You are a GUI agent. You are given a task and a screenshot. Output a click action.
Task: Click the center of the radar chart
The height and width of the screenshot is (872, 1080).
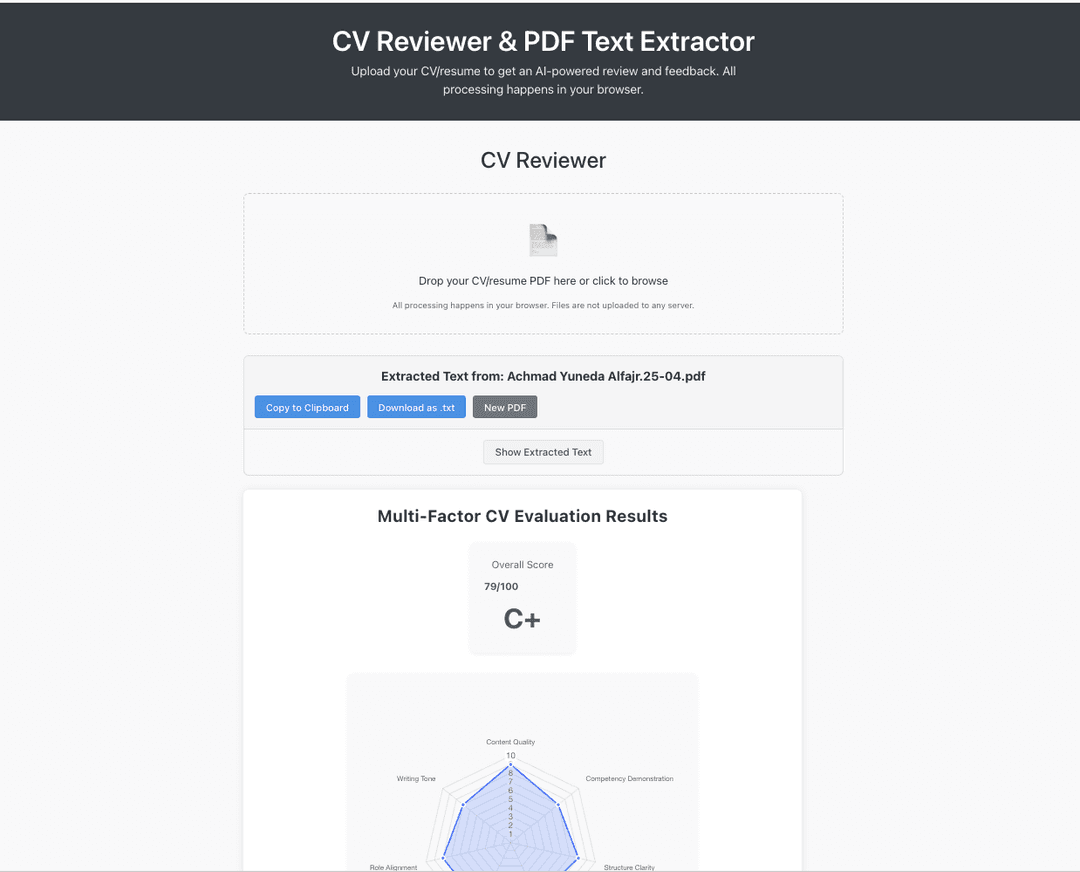click(511, 841)
